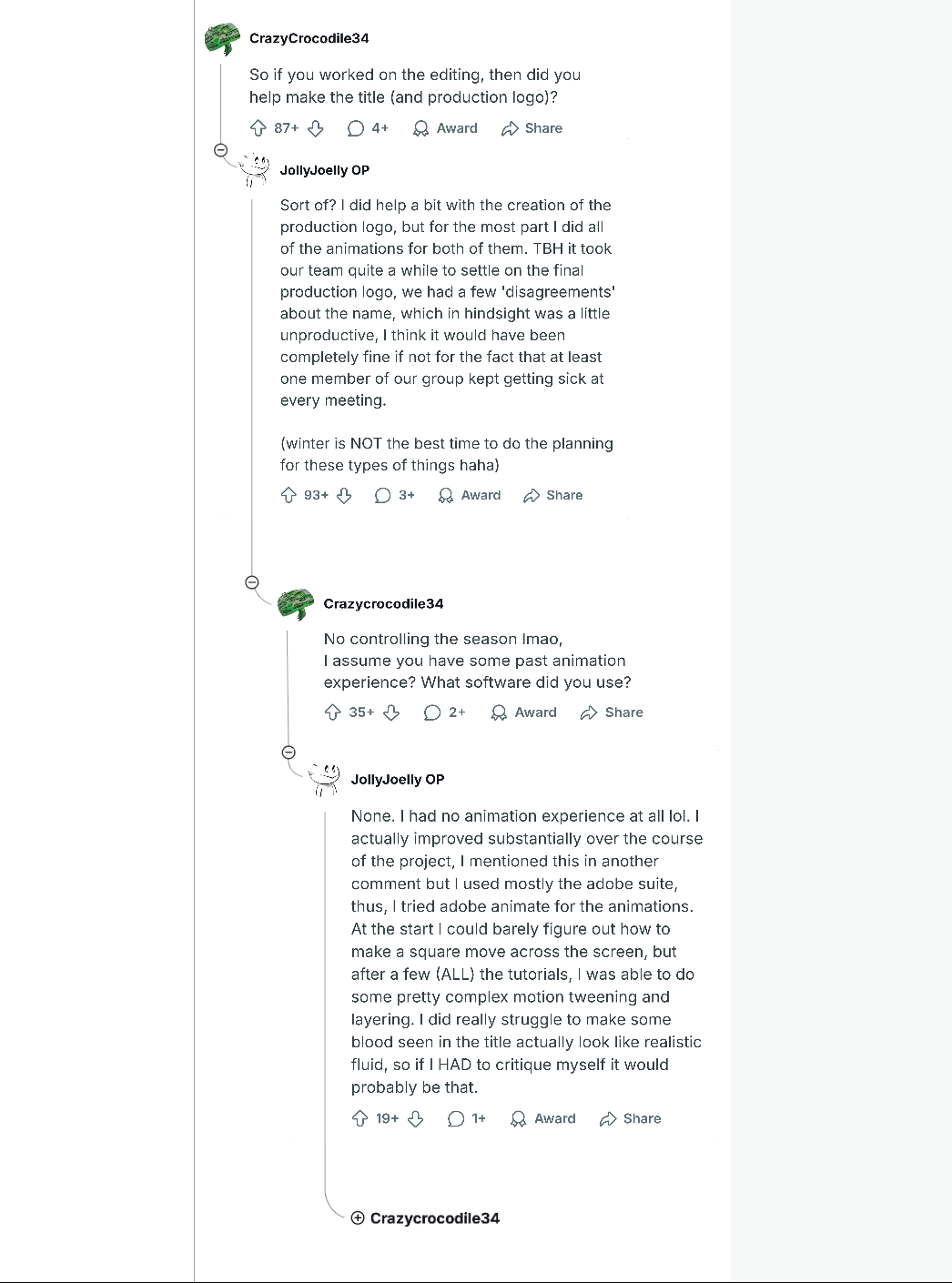Downvote the comment showing 87+ votes
This screenshot has height=1283, width=952.
(x=316, y=128)
